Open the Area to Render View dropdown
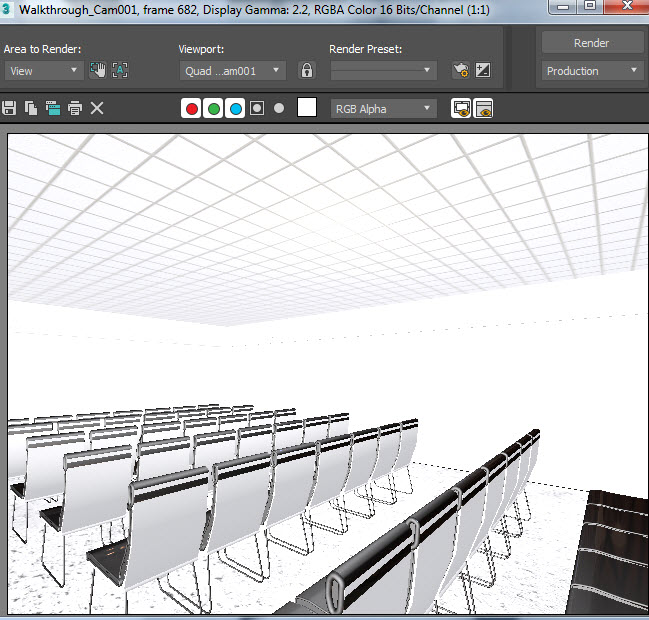This screenshot has width=649, height=620. [x=44, y=71]
